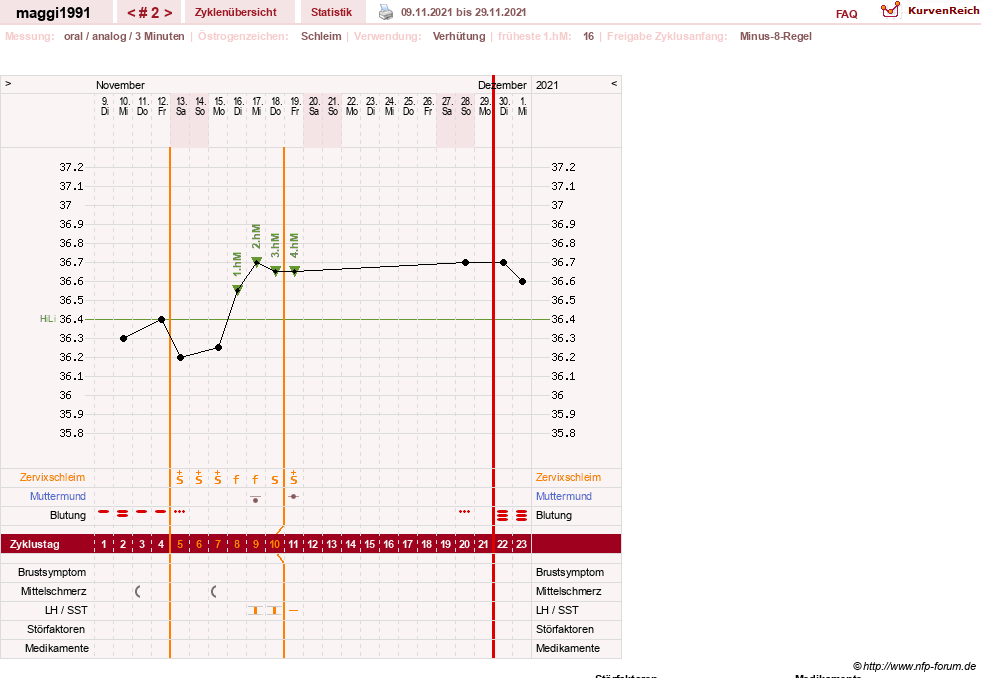Open the KurvenReich logo link
This screenshot has width=981, height=678.
tap(930, 11)
